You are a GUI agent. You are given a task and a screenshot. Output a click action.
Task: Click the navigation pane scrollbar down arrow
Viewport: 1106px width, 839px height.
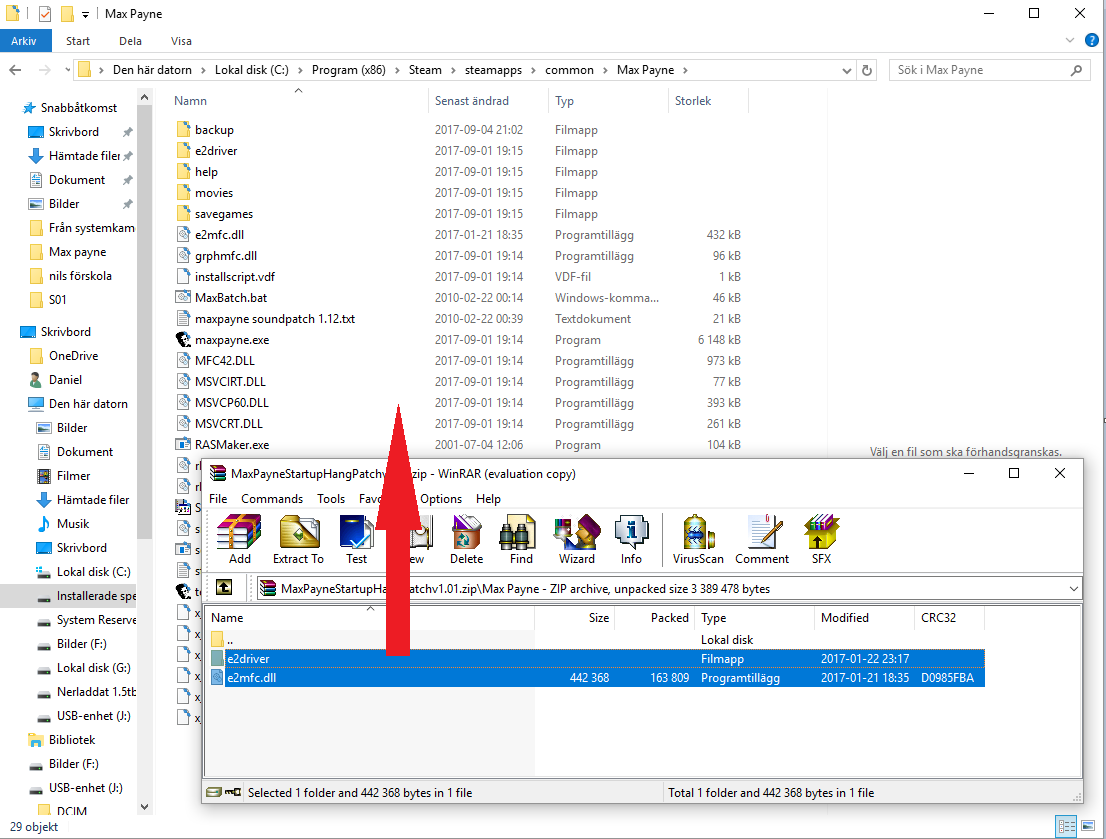click(x=145, y=807)
